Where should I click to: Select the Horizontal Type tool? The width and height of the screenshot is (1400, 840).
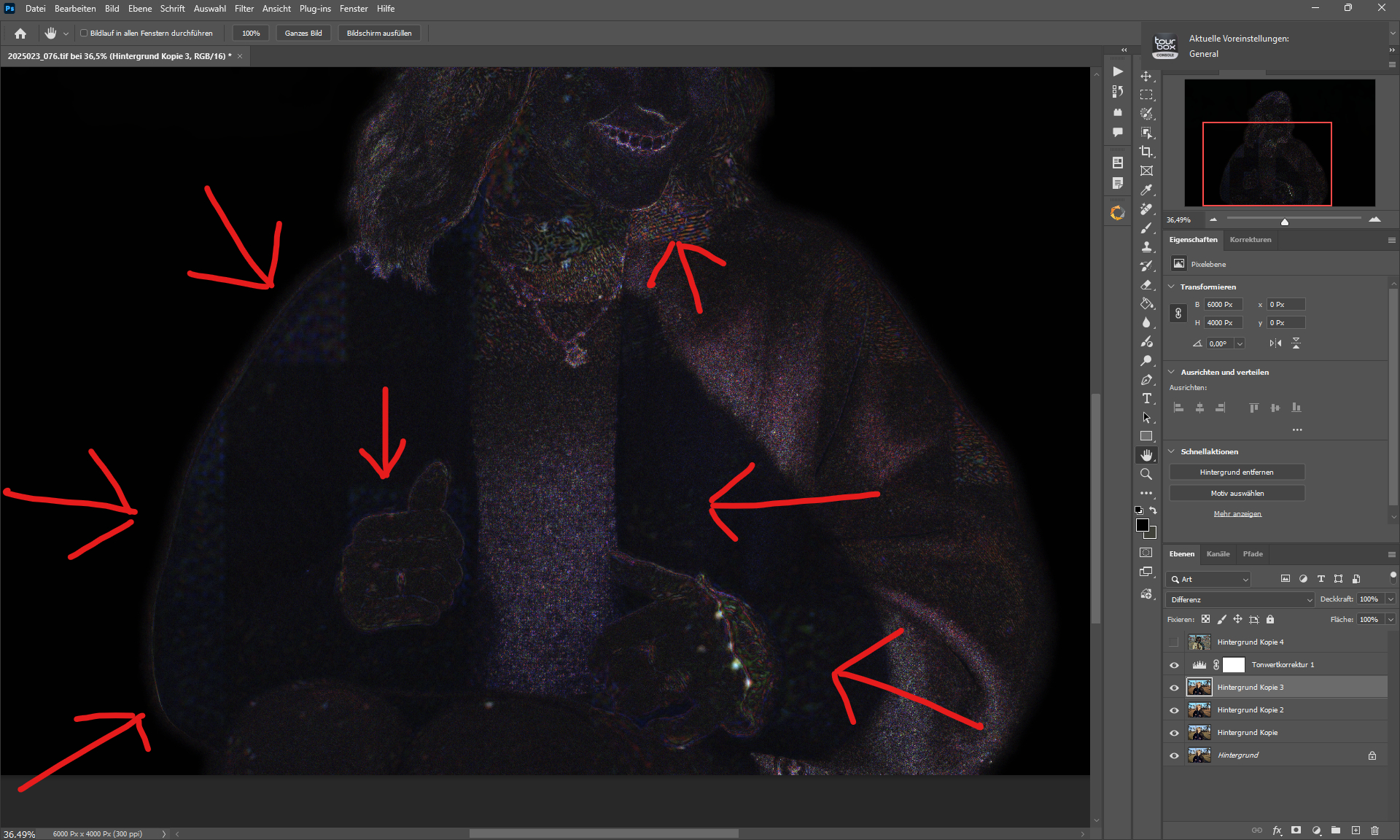pyautogui.click(x=1146, y=398)
